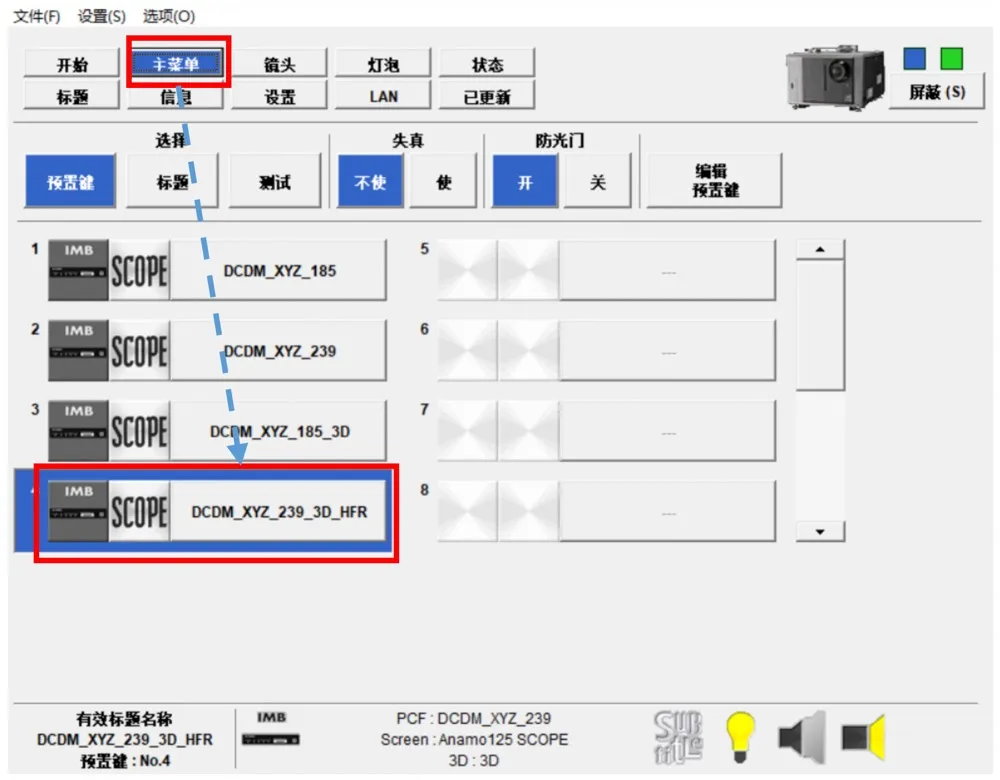Screen dimensions: 1000x780
Task: Set distortion to 使
Action: [x=444, y=182]
